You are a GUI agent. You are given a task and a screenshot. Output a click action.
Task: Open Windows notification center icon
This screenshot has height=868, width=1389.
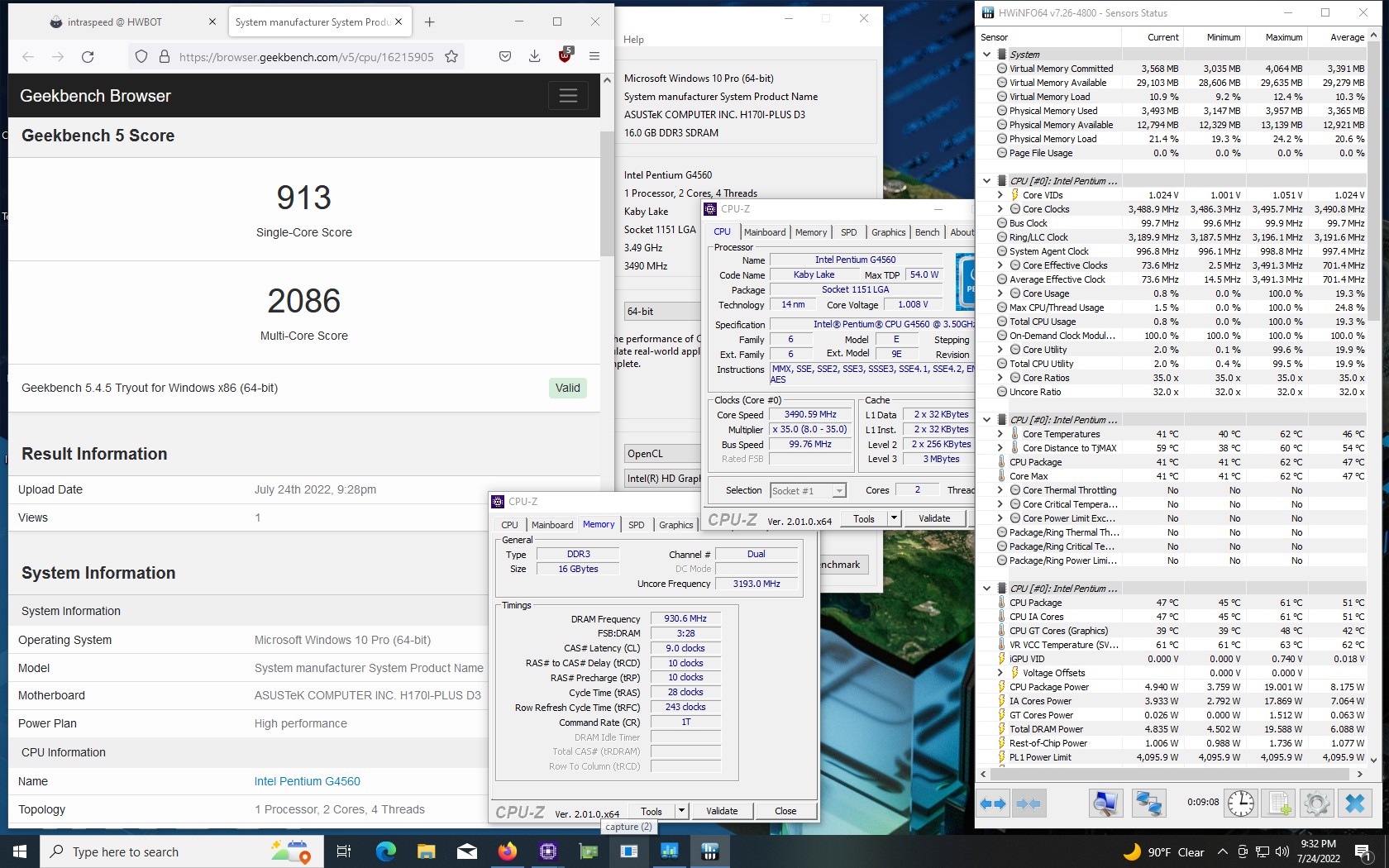coord(1363,851)
